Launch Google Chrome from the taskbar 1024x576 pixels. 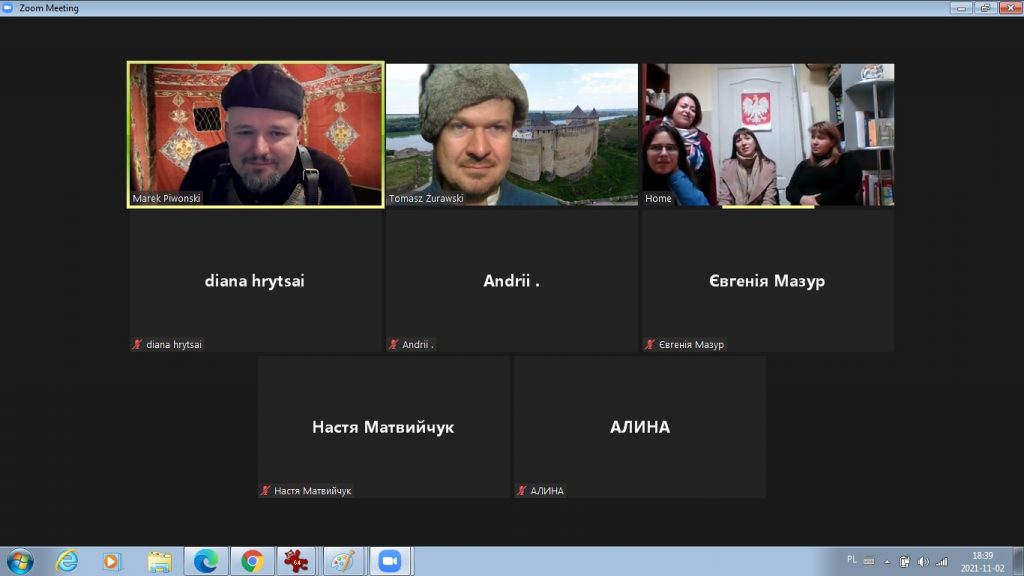[x=252, y=561]
